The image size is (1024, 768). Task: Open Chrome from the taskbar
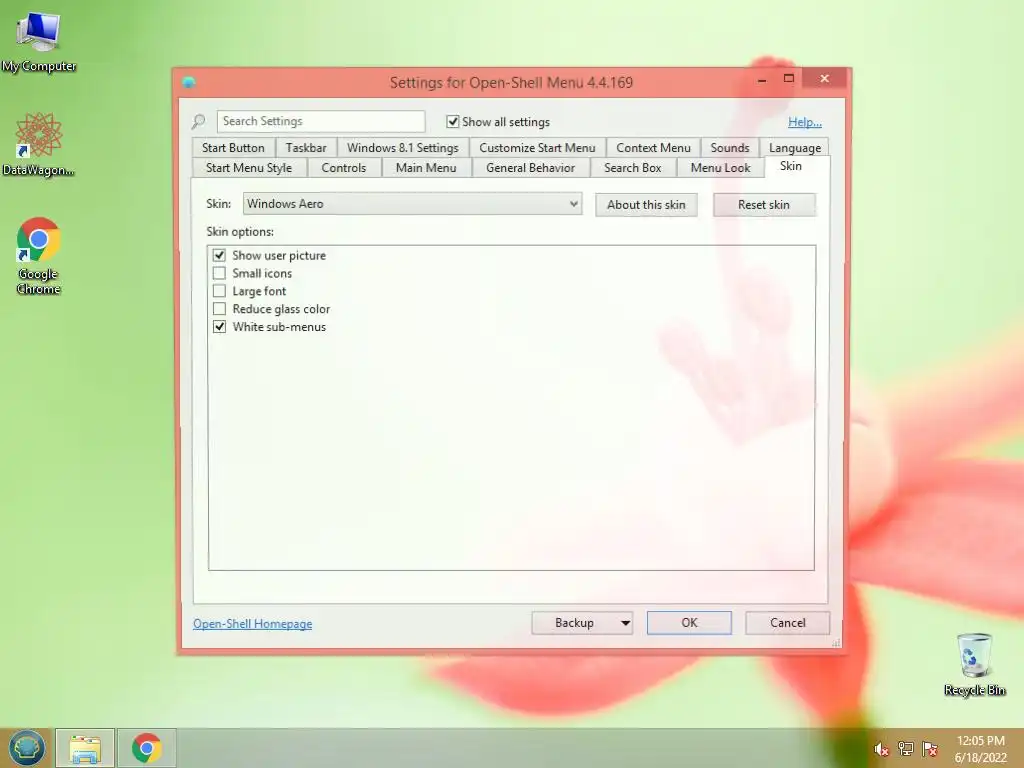click(146, 748)
